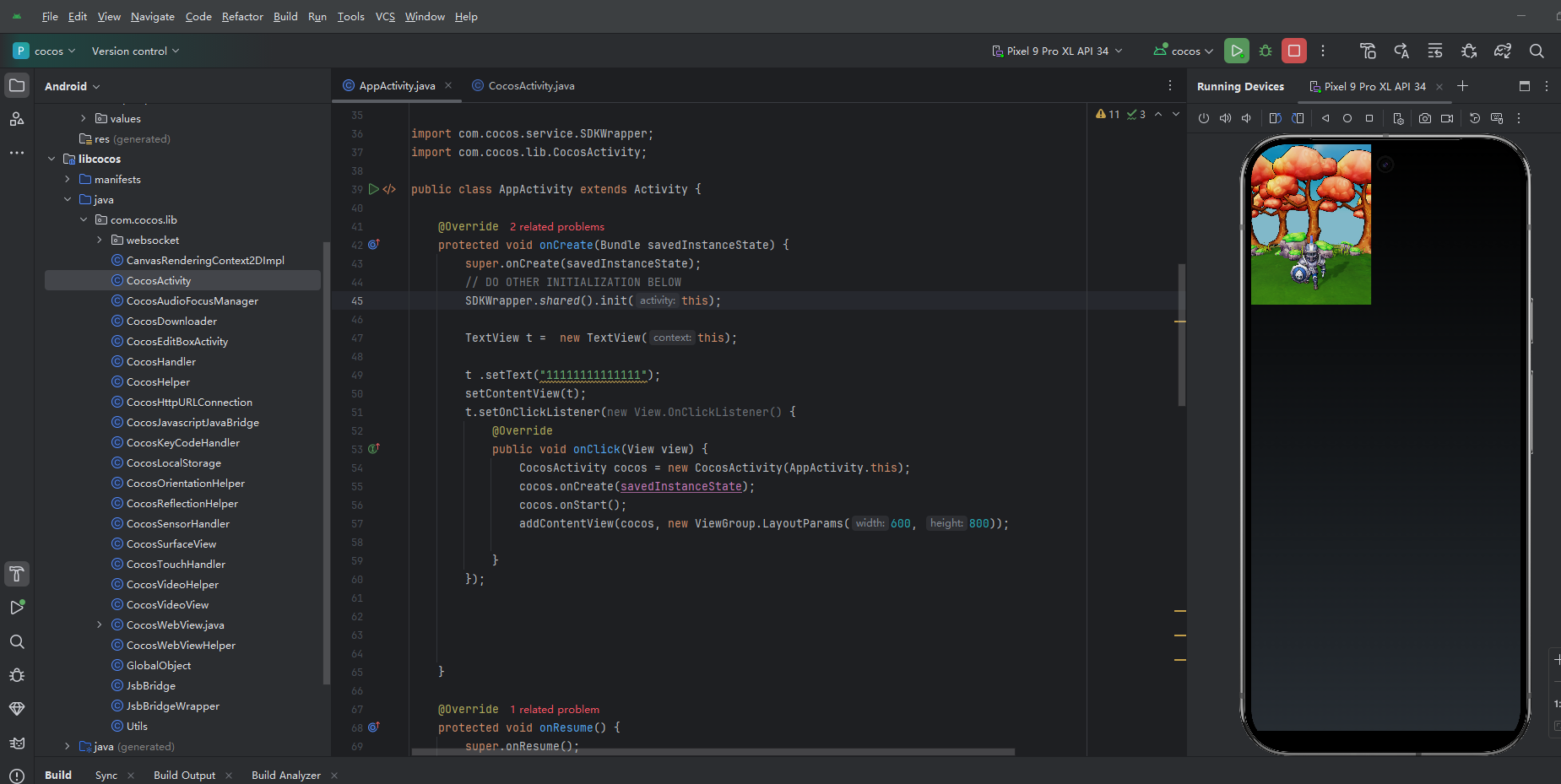The height and width of the screenshot is (784, 1561).
Task: Run the cocos app with green play button
Action: coord(1236,51)
